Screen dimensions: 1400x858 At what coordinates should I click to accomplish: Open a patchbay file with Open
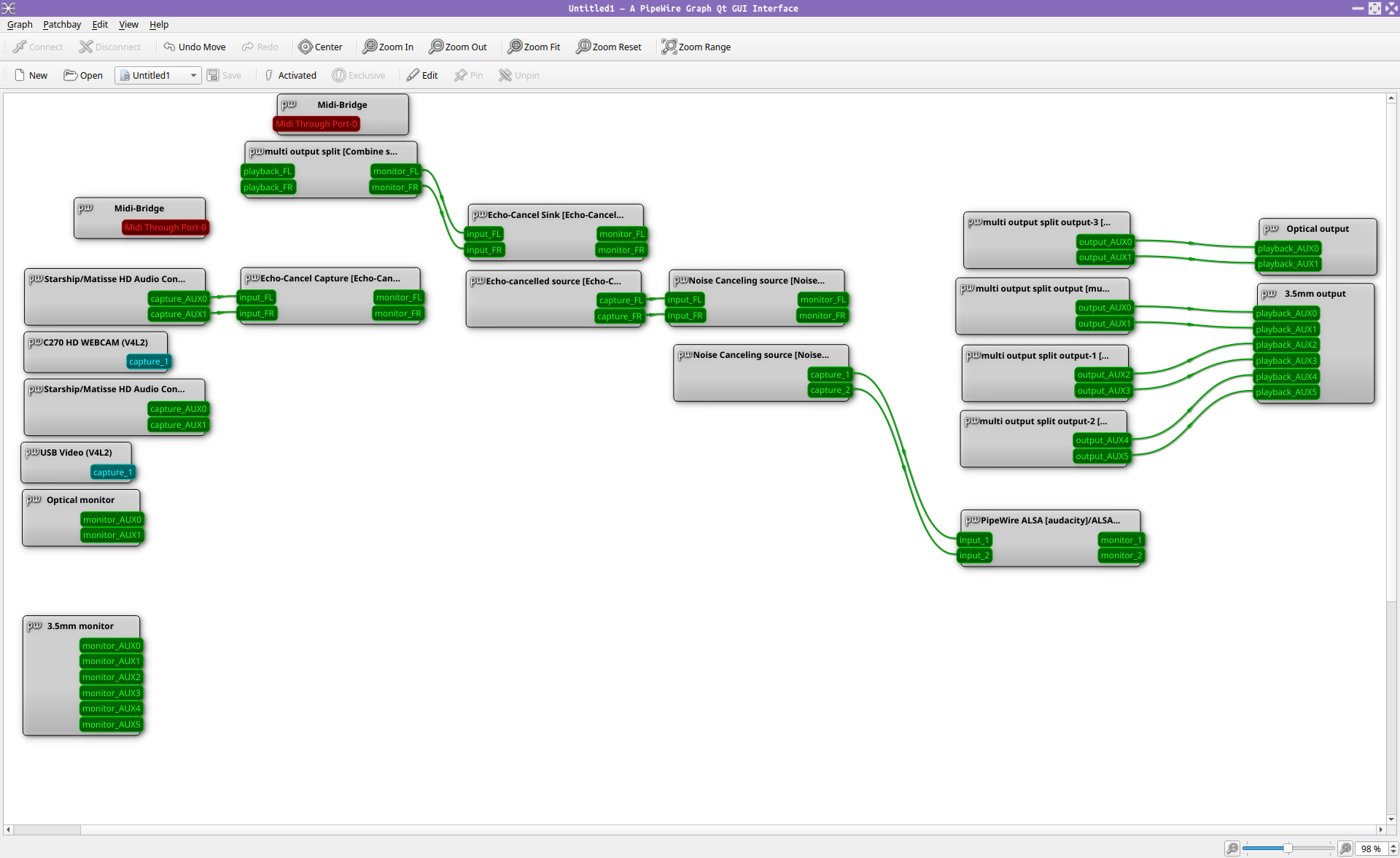click(83, 75)
